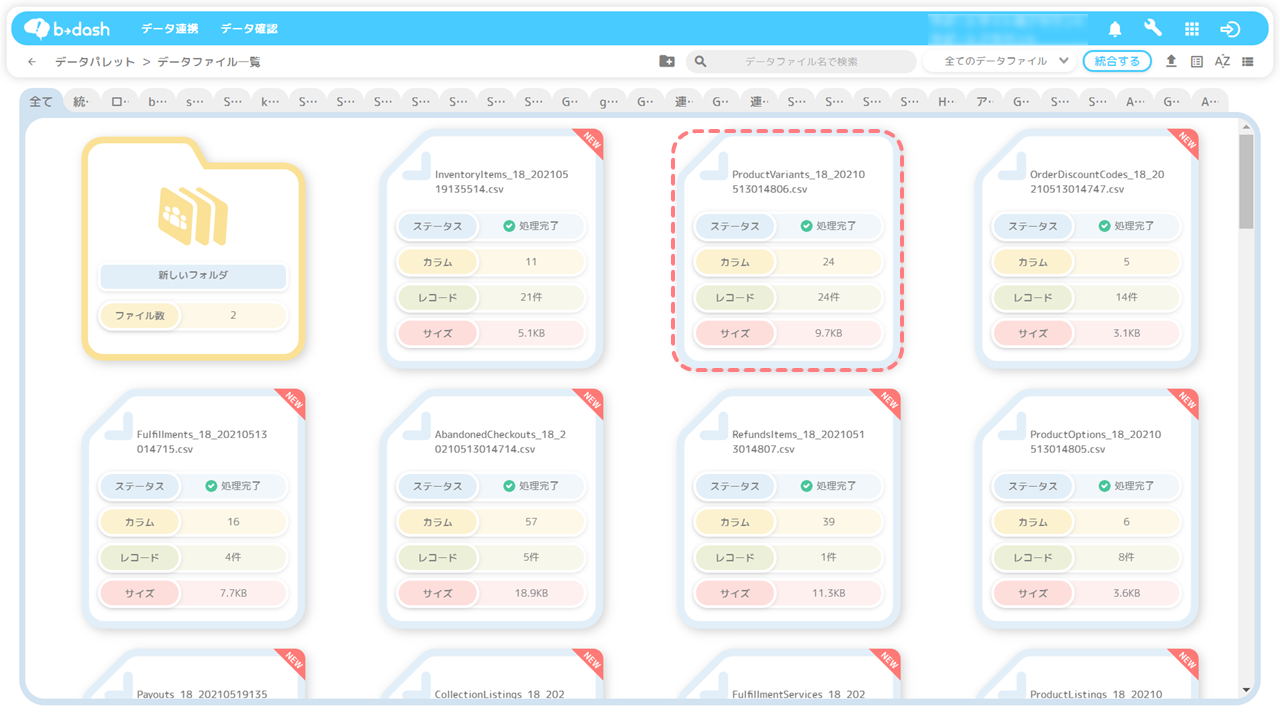Select the 全て tab
The width and height of the screenshot is (1280, 720).
pos(41,102)
